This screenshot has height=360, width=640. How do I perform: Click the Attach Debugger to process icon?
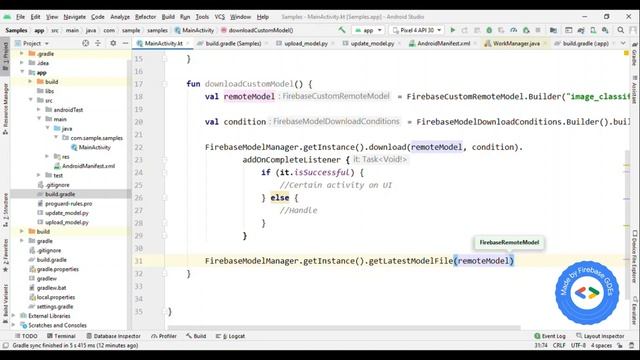(x=526, y=30)
